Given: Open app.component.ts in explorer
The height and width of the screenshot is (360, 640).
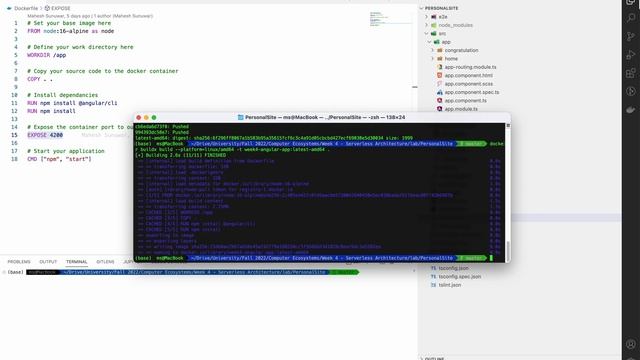Looking at the screenshot, I should click(x=465, y=100).
